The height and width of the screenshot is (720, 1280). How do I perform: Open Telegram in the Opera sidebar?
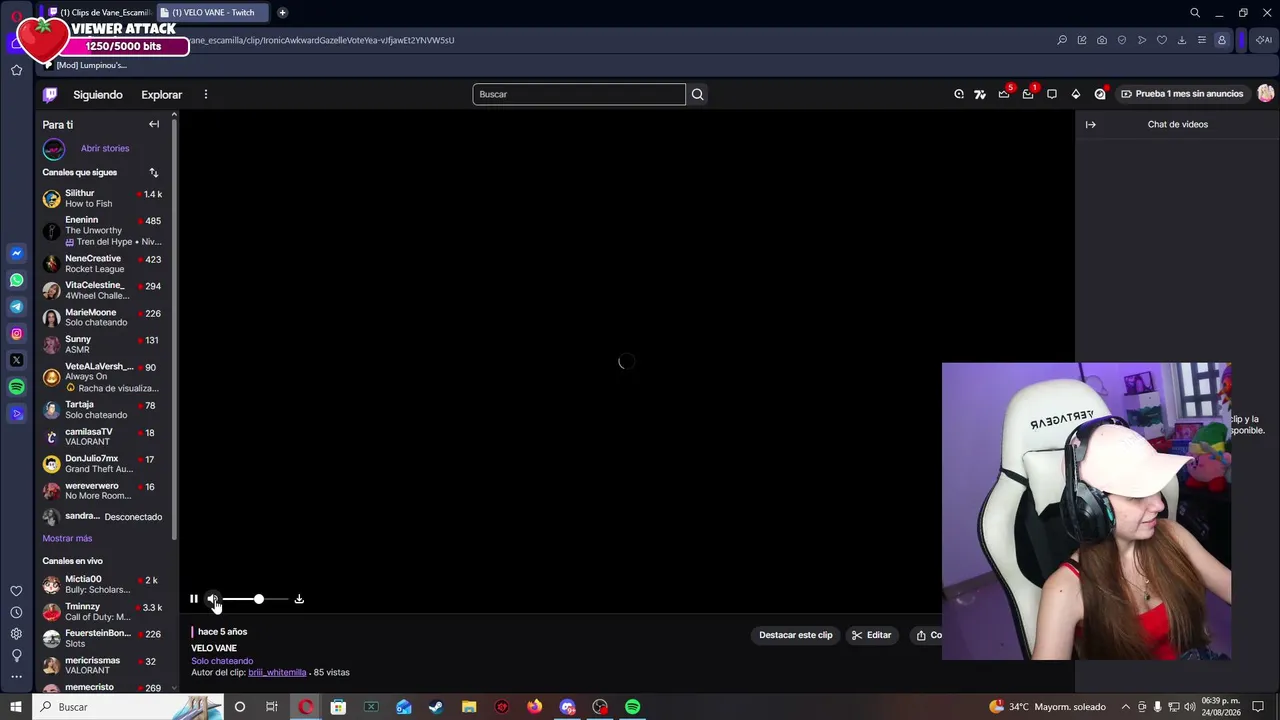coord(16,307)
